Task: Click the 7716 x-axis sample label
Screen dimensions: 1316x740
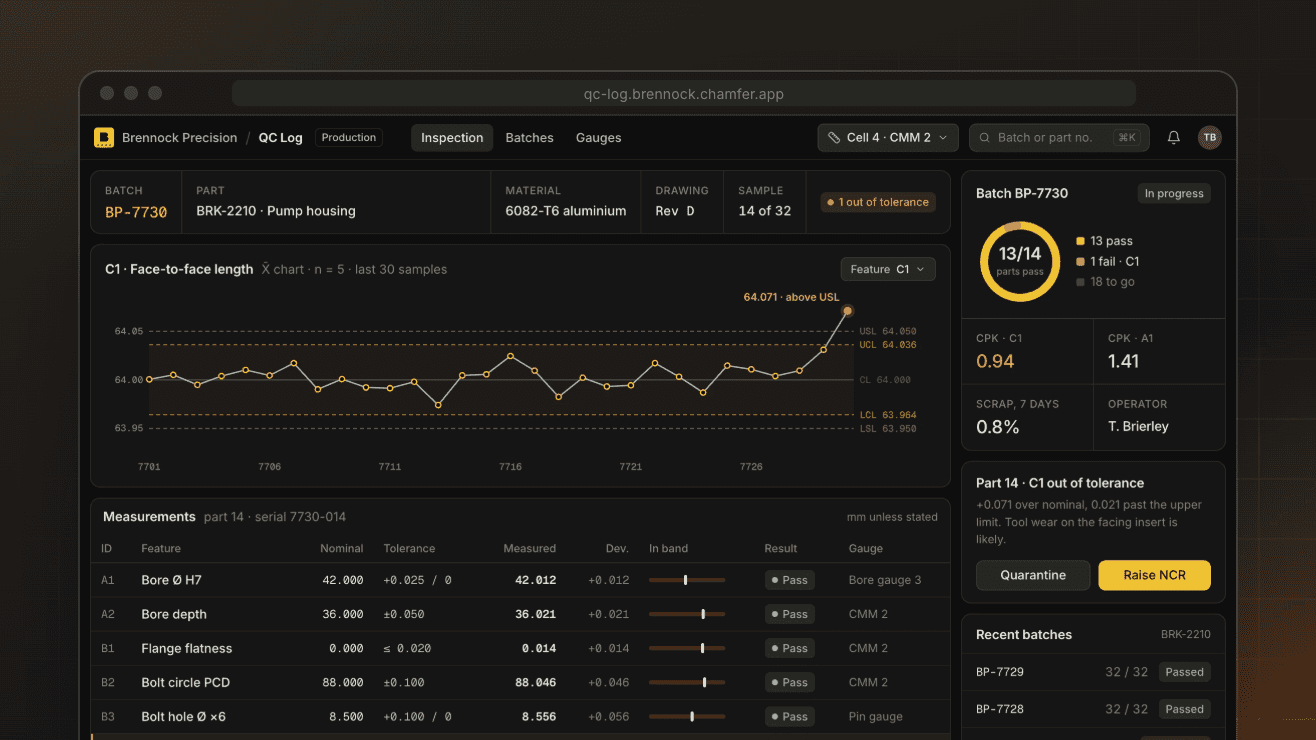Action: 510,467
